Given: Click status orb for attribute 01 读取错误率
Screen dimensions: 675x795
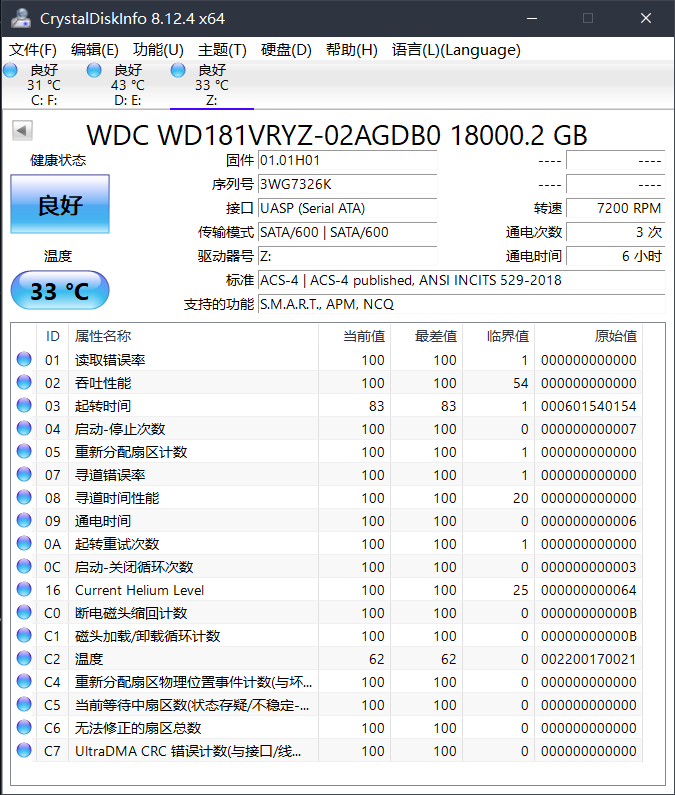Looking at the screenshot, I should pyautogui.click(x=24, y=359).
